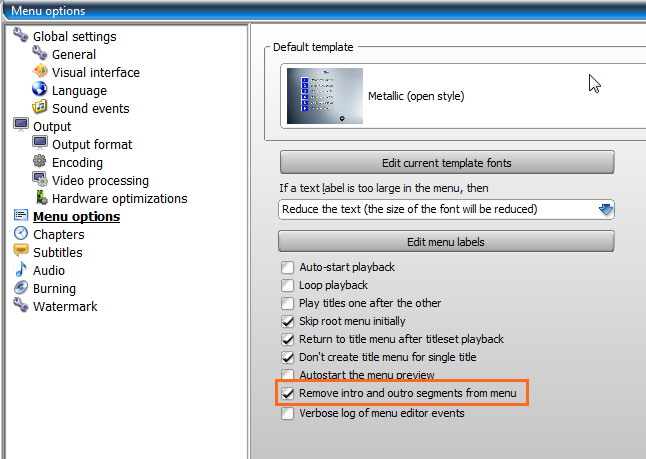Toggle Loop playback checkbox
This screenshot has height=459, width=646.
288,285
